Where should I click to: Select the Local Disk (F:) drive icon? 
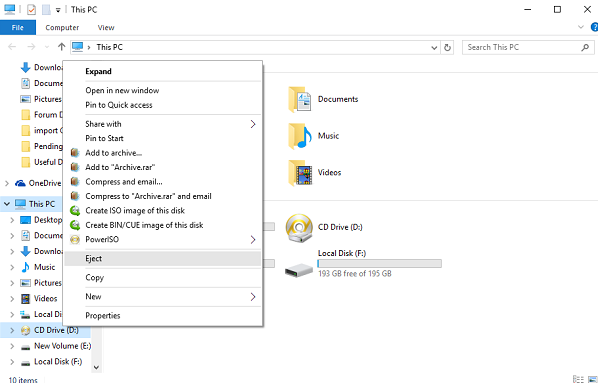[x=299, y=270]
